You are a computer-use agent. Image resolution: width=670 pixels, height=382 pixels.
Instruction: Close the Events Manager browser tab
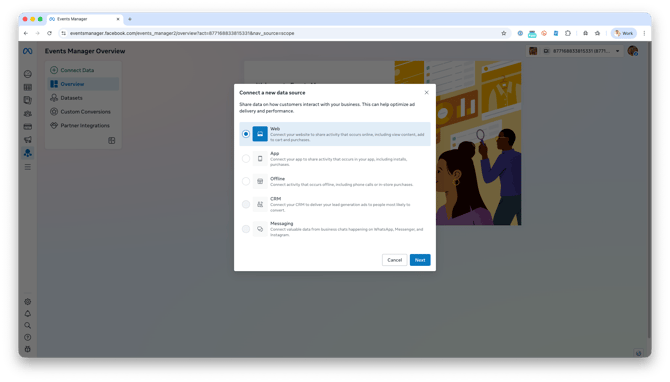118,19
